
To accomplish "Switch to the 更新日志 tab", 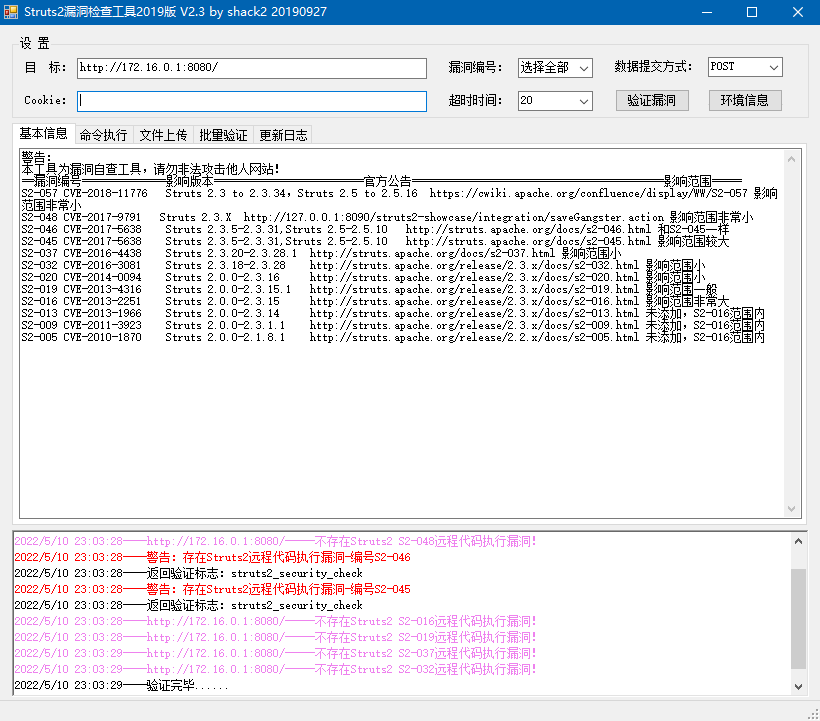I will (283, 135).
